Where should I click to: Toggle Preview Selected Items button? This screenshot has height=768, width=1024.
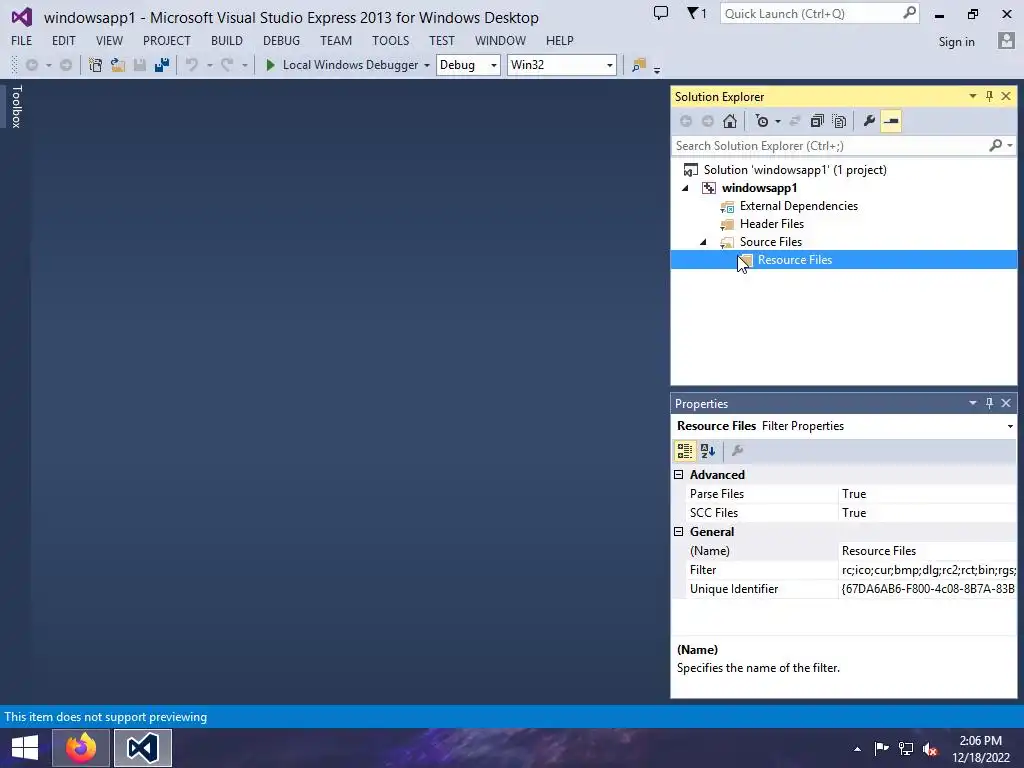[891, 121]
